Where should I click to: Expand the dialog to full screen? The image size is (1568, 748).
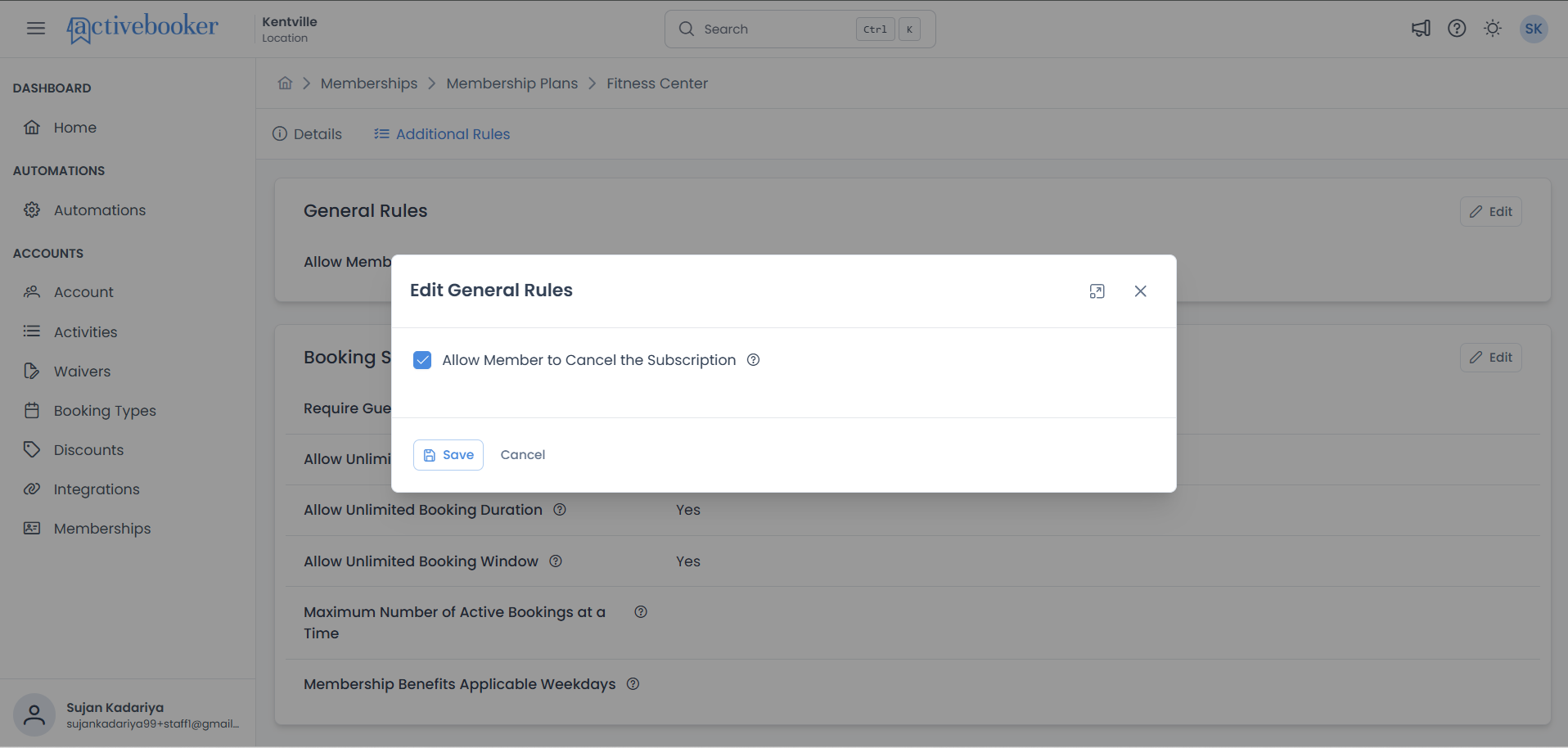(x=1097, y=291)
